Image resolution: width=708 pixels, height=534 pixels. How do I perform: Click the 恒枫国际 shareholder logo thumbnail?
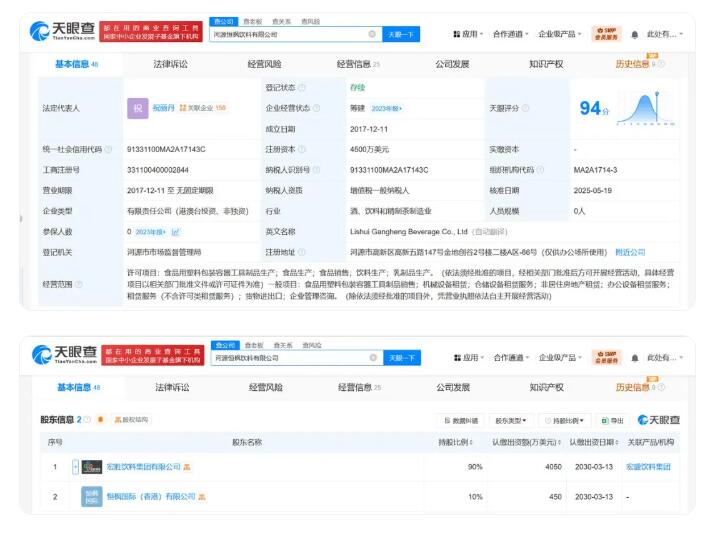click(92, 496)
